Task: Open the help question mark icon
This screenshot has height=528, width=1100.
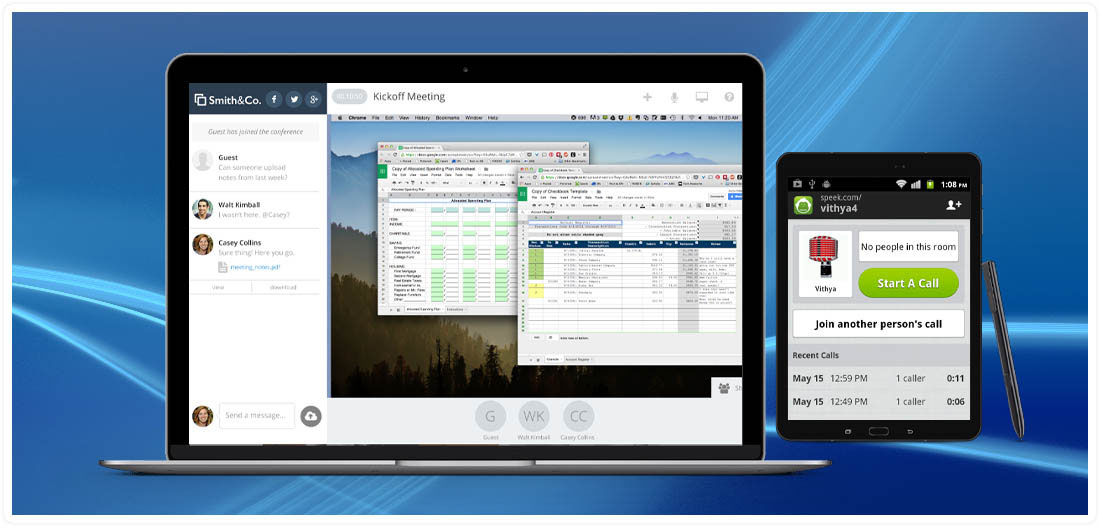Action: click(729, 97)
